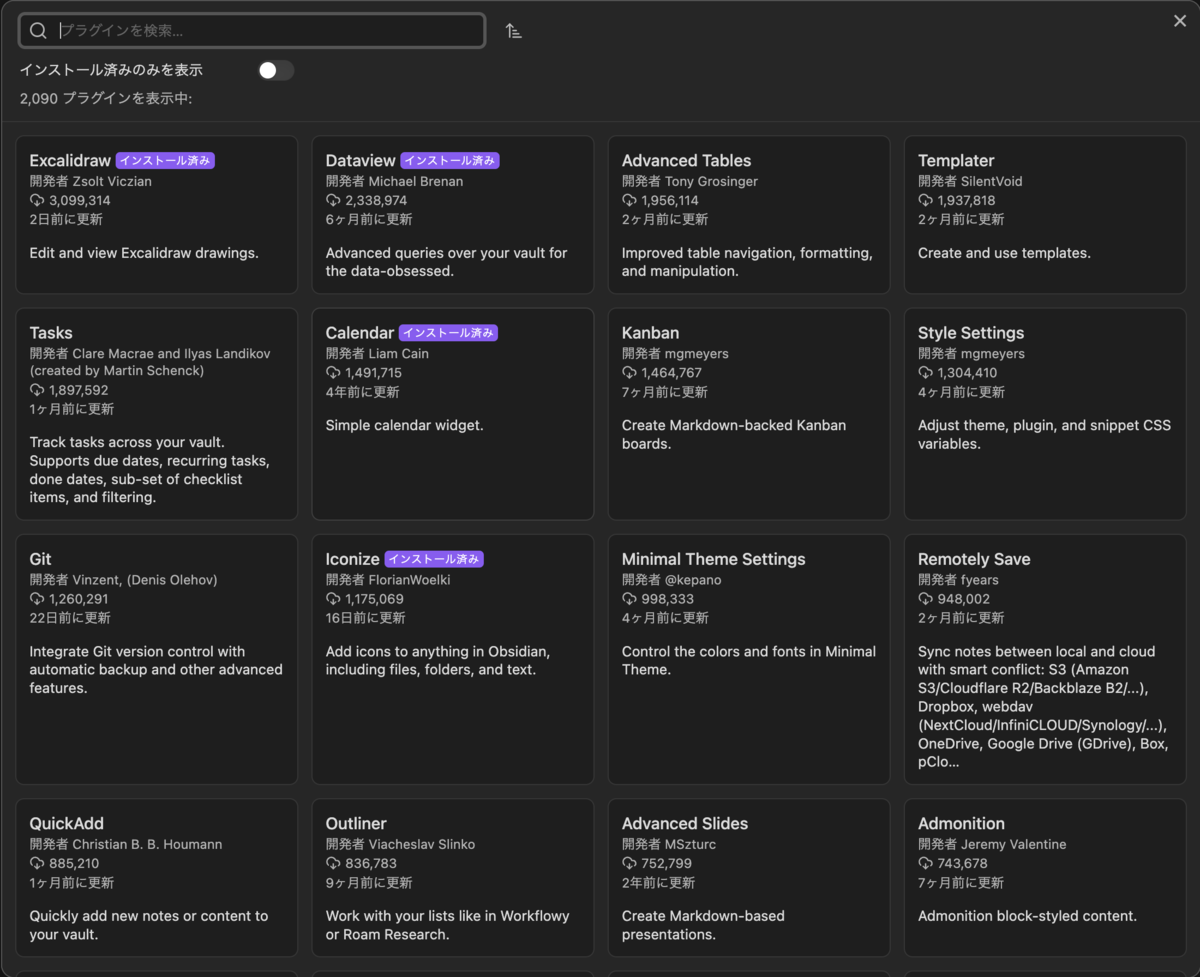View the Style Settings plugin
This screenshot has height=977, width=1200.
tap(1044, 414)
